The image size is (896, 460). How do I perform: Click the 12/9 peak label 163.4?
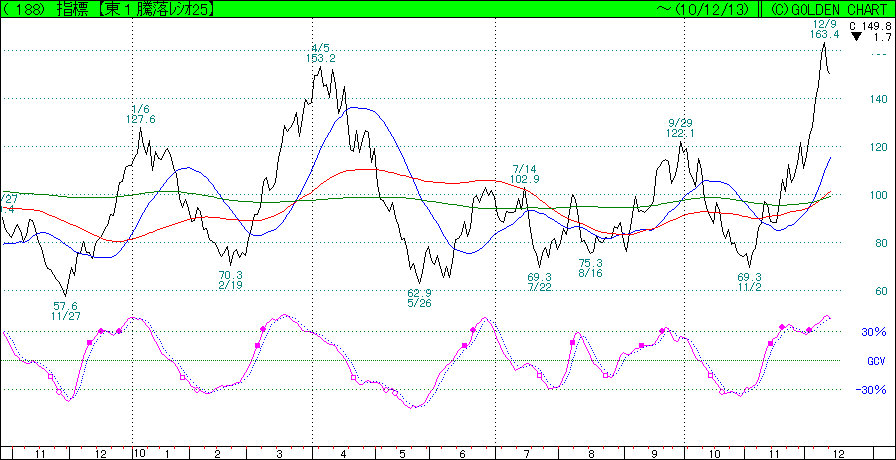(825, 34)
